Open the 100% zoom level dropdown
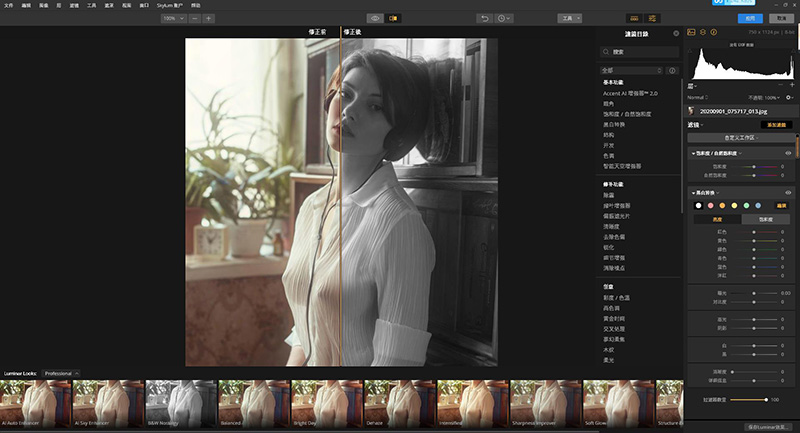The width and height of the screenshot is (800, 433). 173,18
